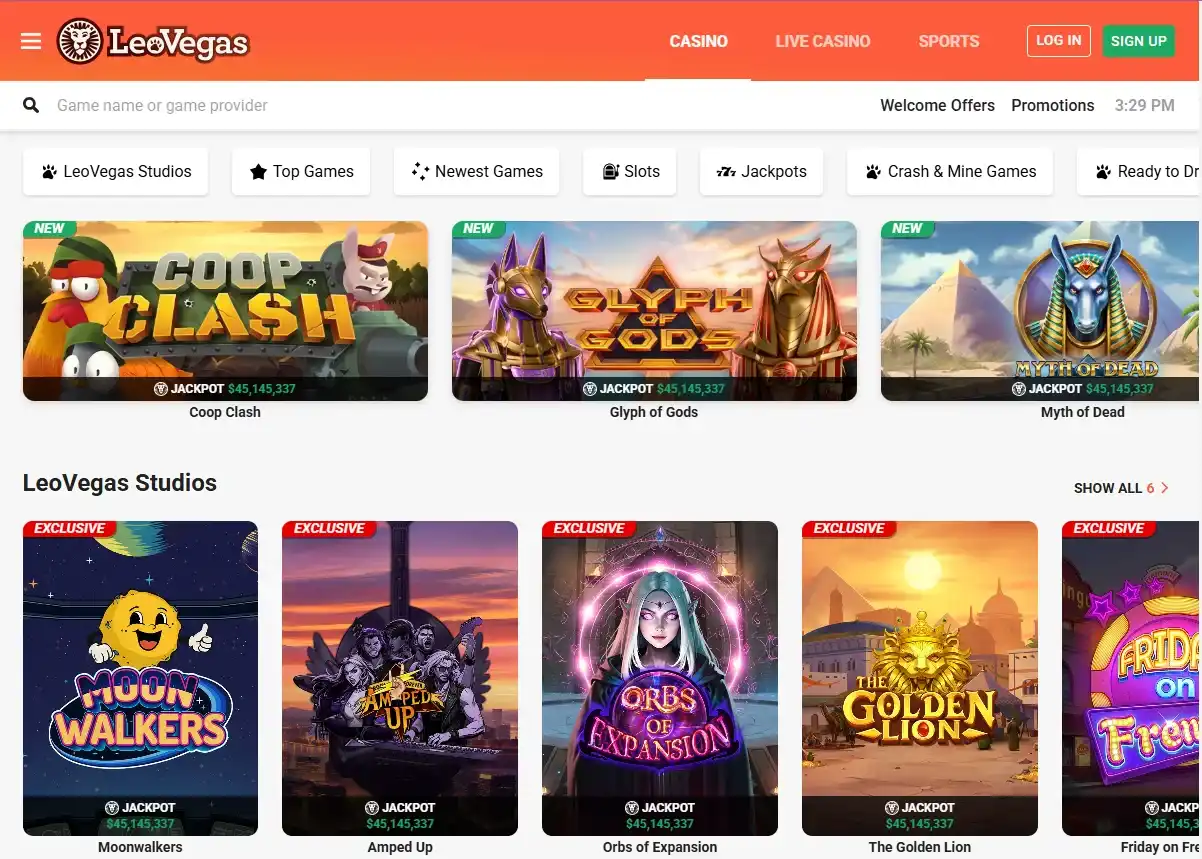Open the Moonwalkers exclusive game tile
Viewport: 1202px width, 859px height.
point(140,678)
